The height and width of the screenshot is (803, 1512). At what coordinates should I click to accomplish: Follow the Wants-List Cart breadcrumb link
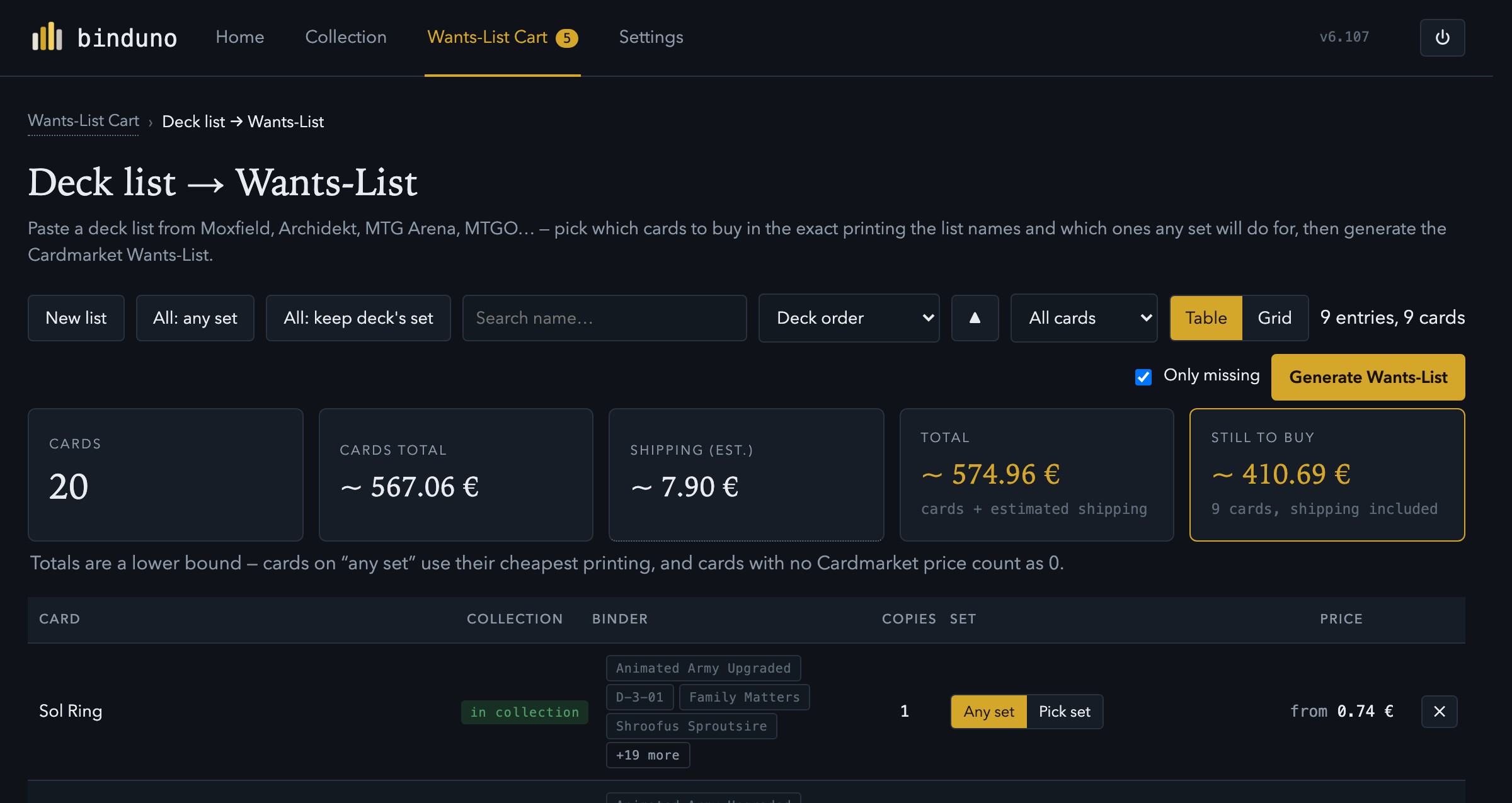[x=83, y=121]
